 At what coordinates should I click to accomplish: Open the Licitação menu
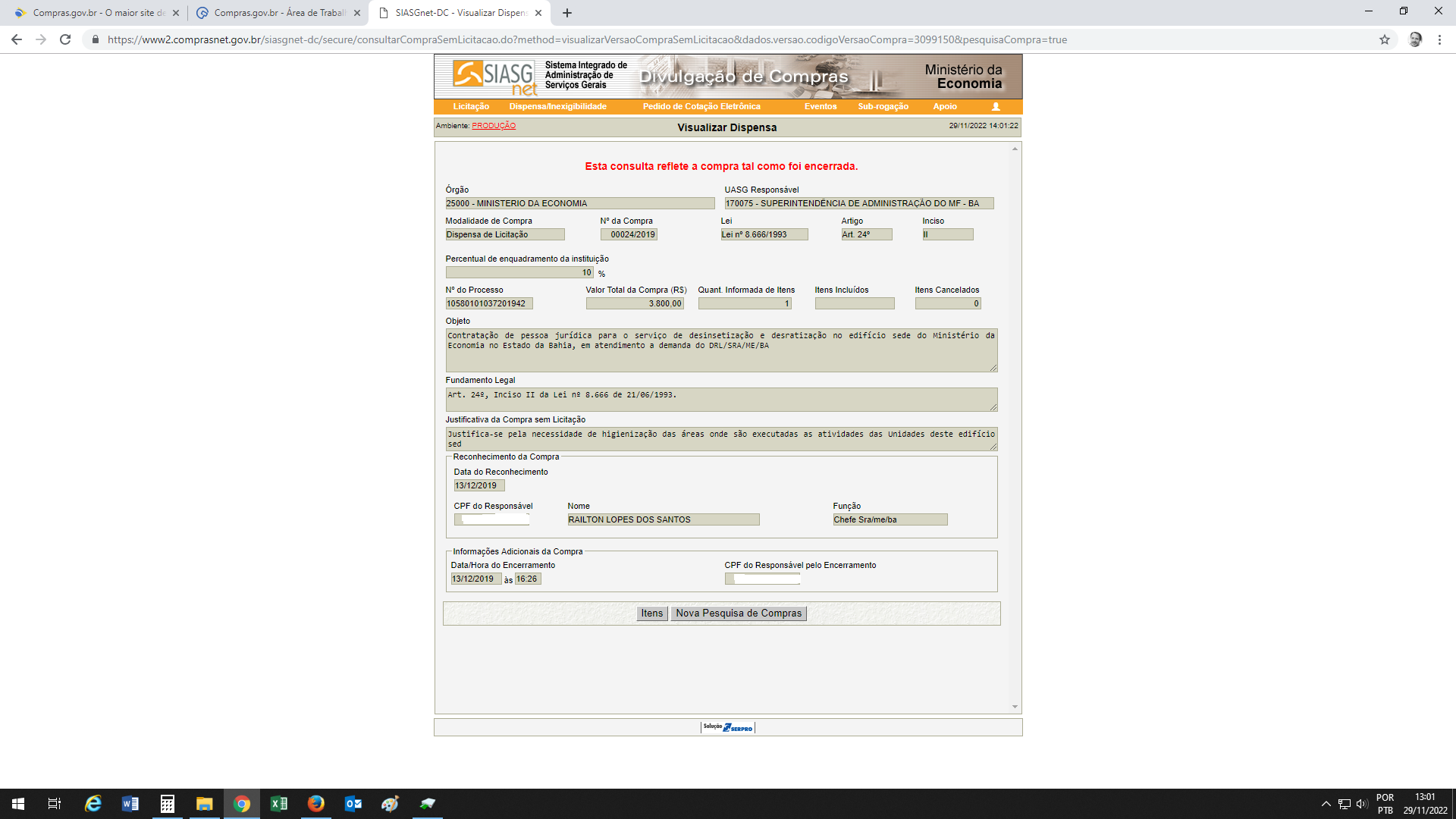pos(471,107)
